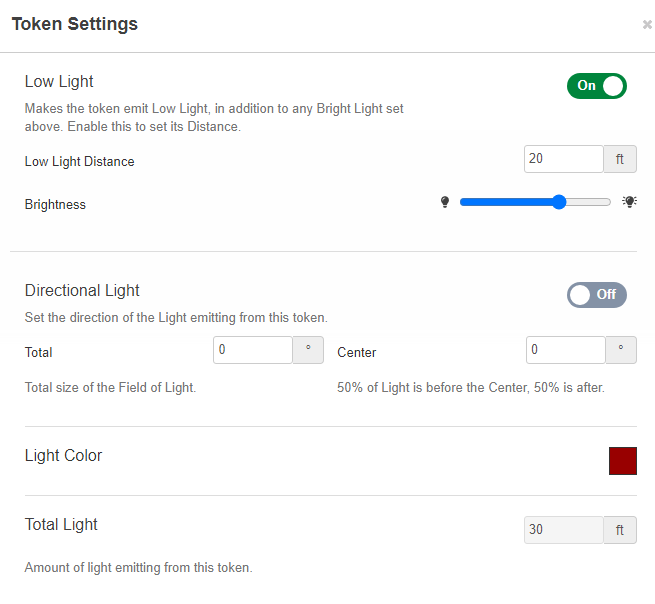Close the Token Settings dialog
The width and height of the screenshot is (655, 604).
click(x=647, y=25)
